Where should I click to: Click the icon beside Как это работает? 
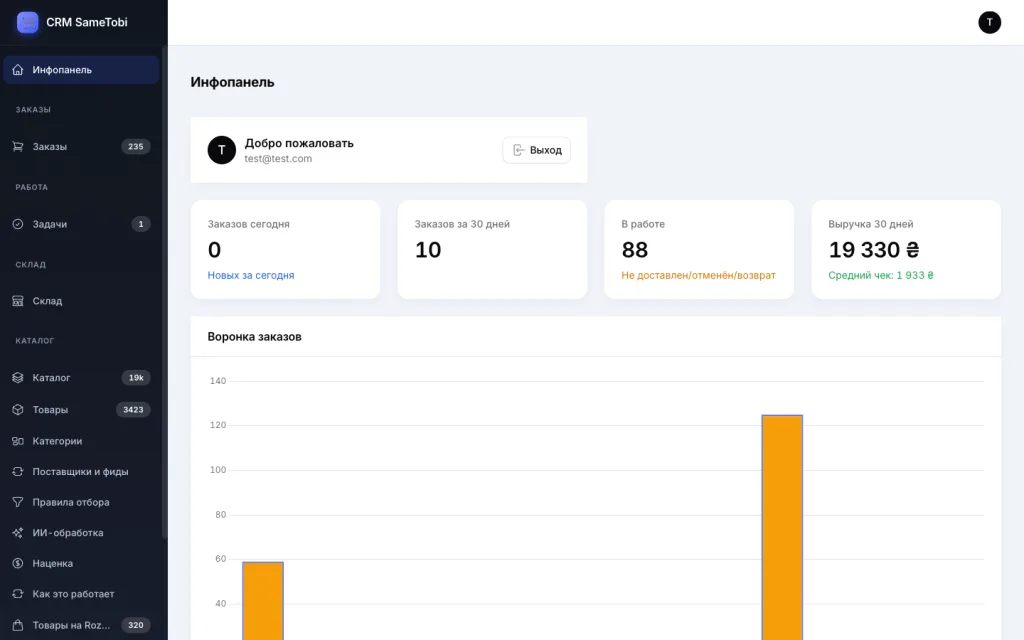click(18, 594)
